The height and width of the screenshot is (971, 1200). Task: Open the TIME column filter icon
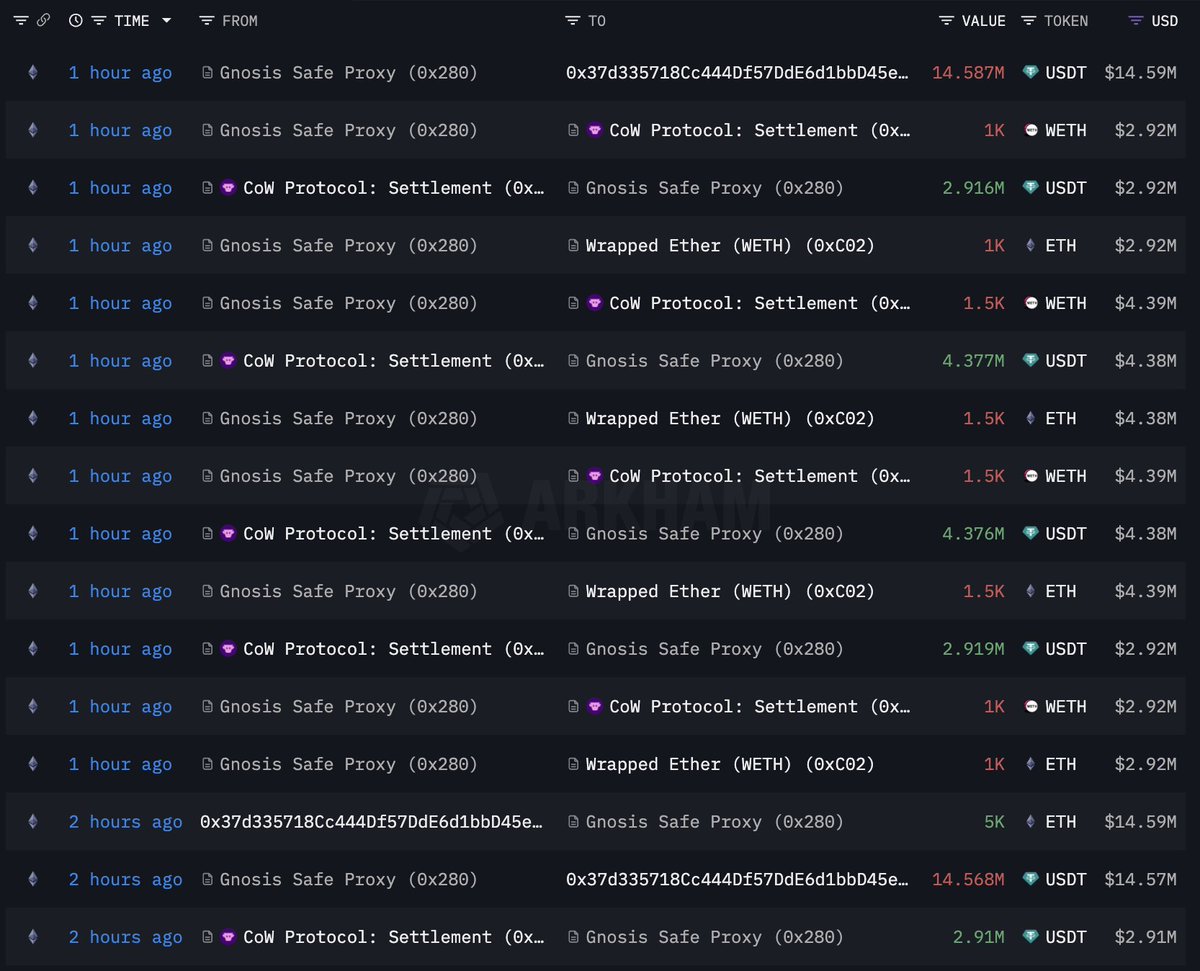click(98, 21)
